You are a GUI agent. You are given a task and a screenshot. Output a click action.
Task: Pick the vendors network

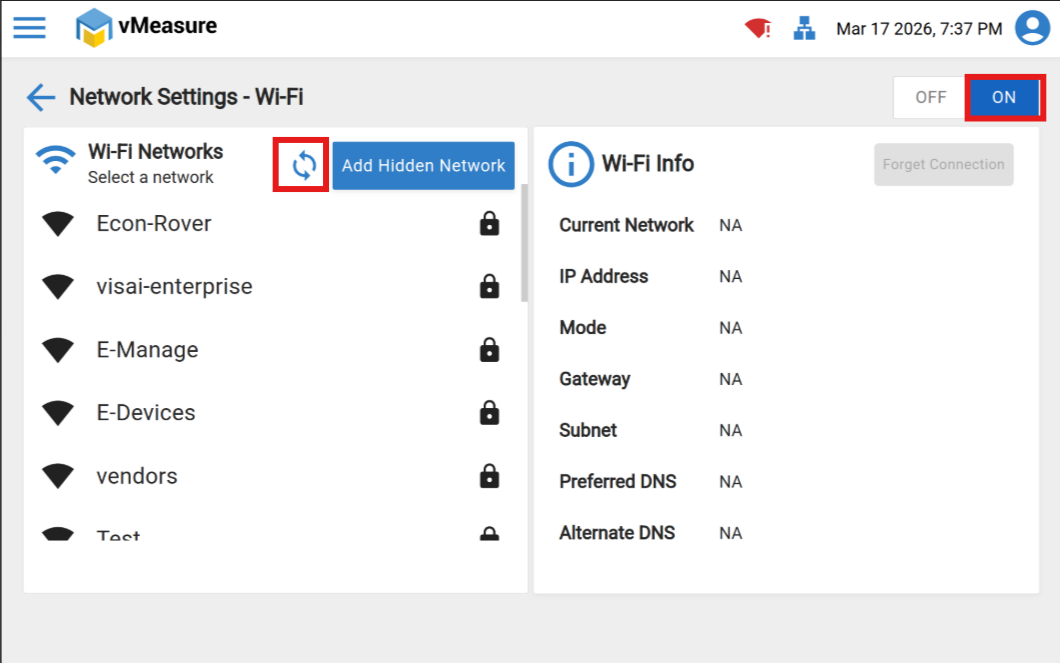(137, 476)
